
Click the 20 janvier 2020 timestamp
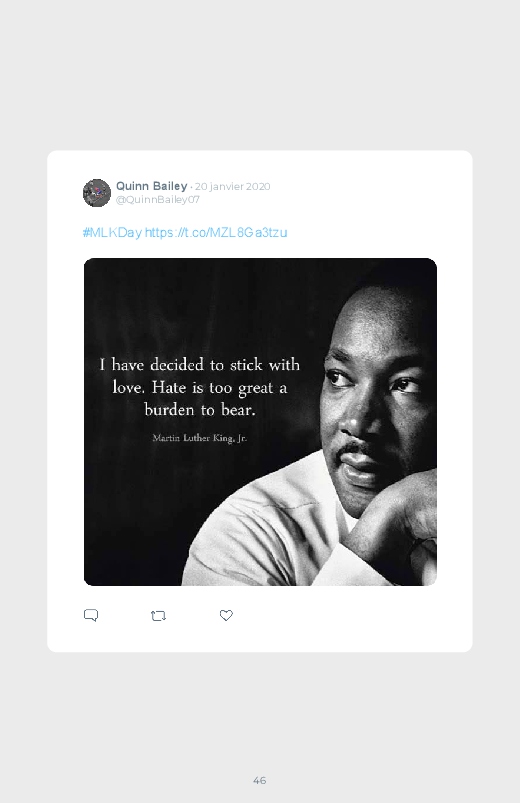tap(233, 186)
